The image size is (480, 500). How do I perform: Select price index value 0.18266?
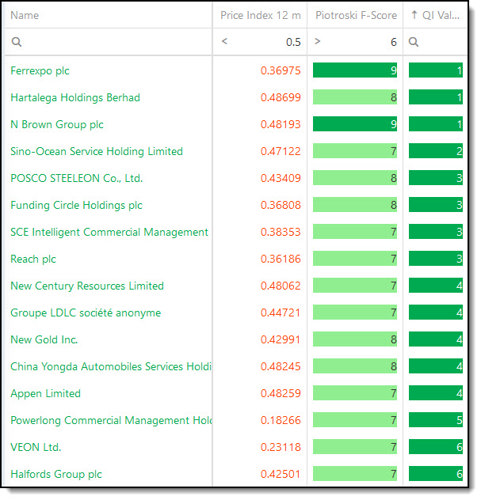pos(281,420)
